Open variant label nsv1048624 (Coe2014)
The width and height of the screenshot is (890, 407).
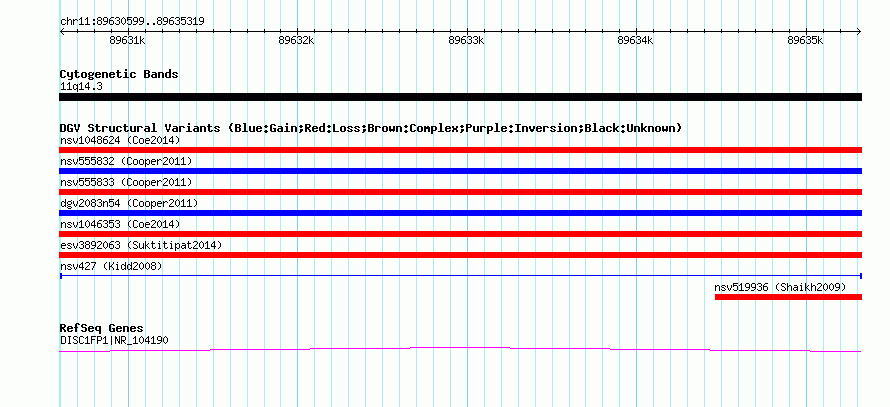pos(120,140)
